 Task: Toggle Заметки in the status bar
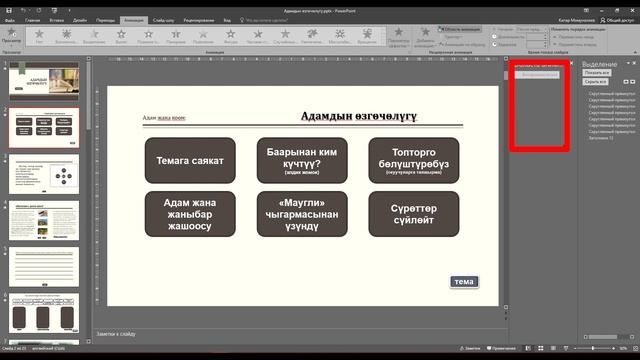tap(470, 349)
